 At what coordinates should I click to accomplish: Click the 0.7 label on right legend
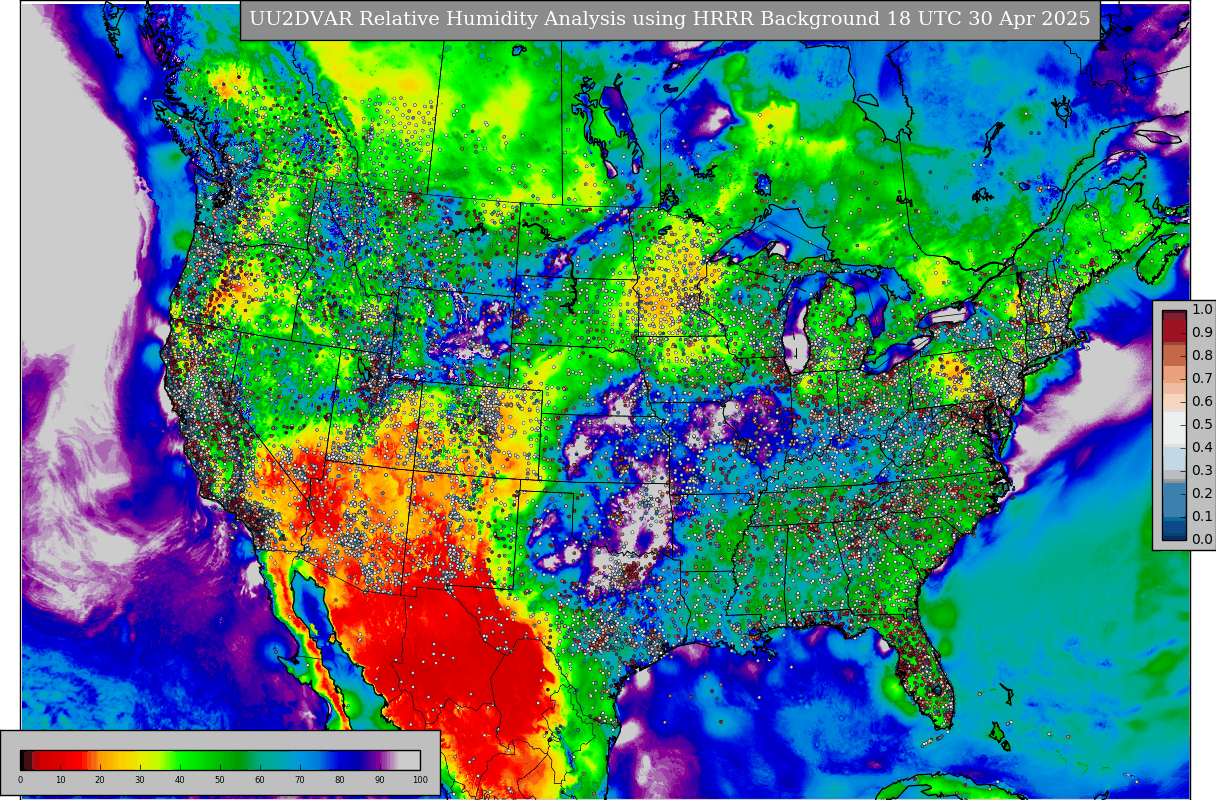1202,379
